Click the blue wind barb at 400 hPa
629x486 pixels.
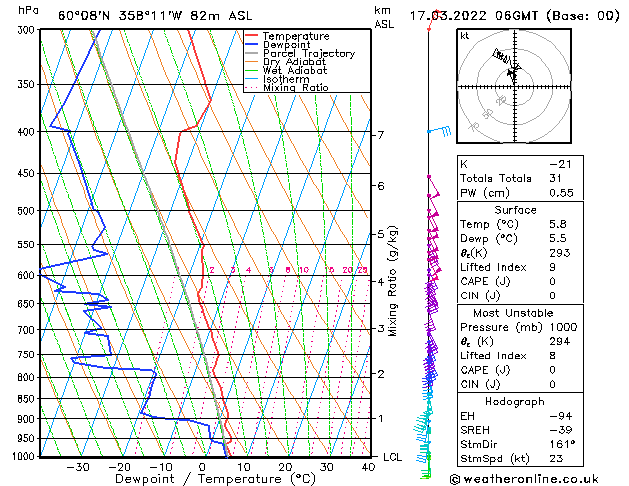point(440,131)
